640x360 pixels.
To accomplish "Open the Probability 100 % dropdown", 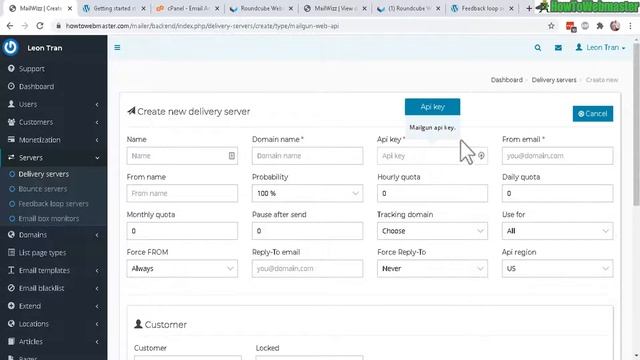I will [x=307, y=193].
